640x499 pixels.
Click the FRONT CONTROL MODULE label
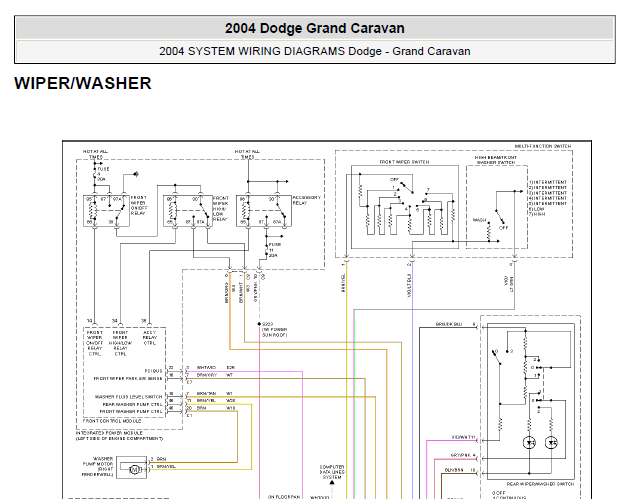(112, 421)
